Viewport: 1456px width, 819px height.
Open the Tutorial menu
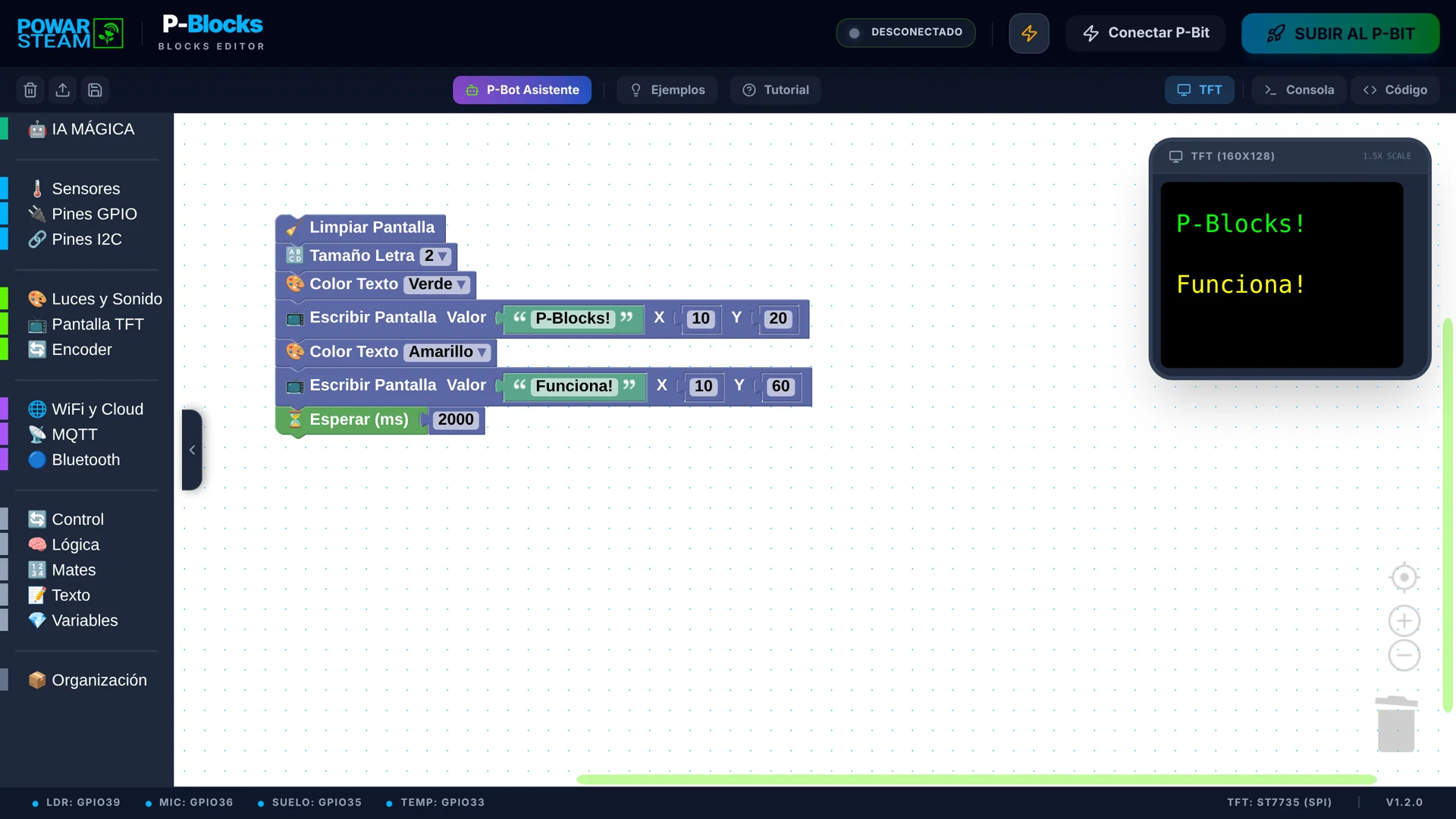click(775, 90)
